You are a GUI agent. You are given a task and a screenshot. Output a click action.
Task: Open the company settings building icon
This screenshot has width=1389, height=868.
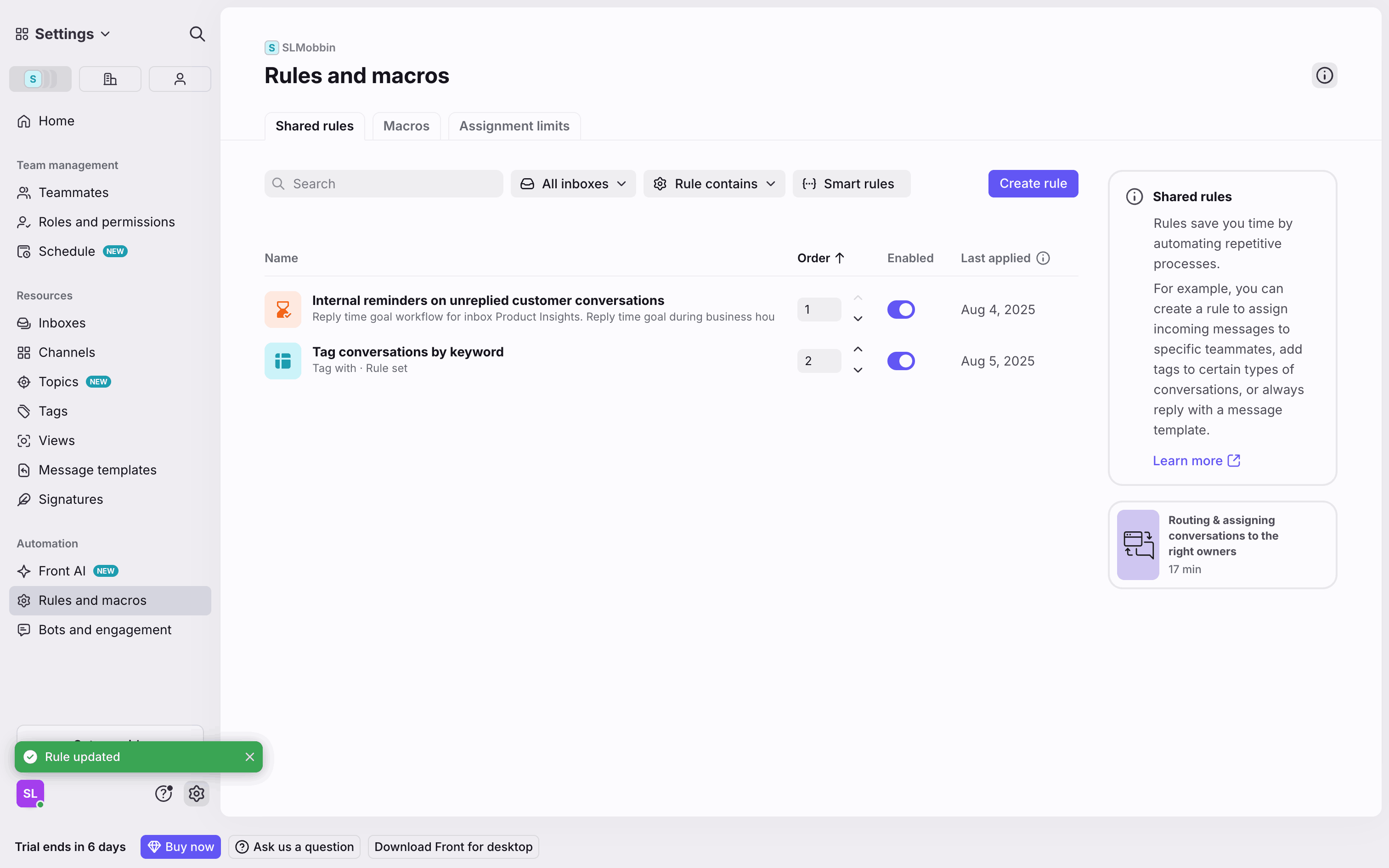[x=110, y=79]
